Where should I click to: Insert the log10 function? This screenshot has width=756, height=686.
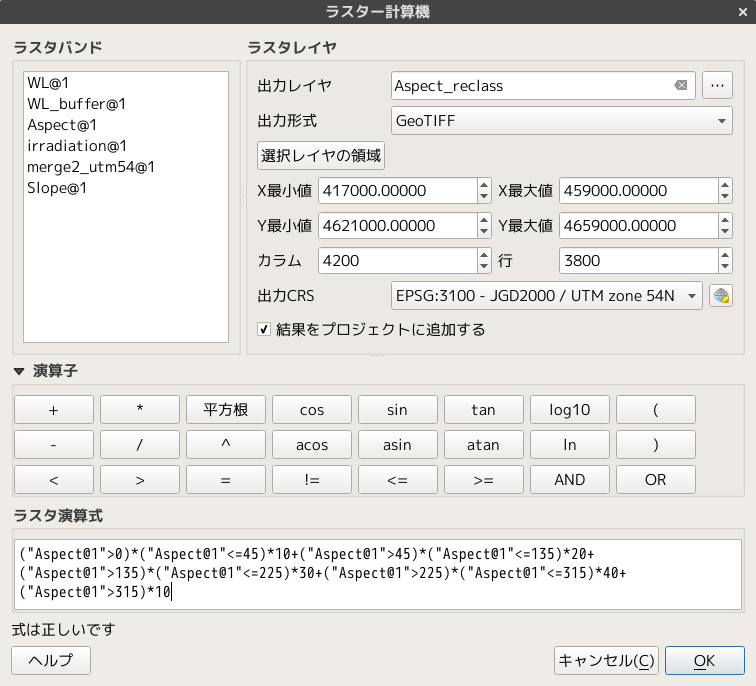pyautogui.click(x=569, y=410)
